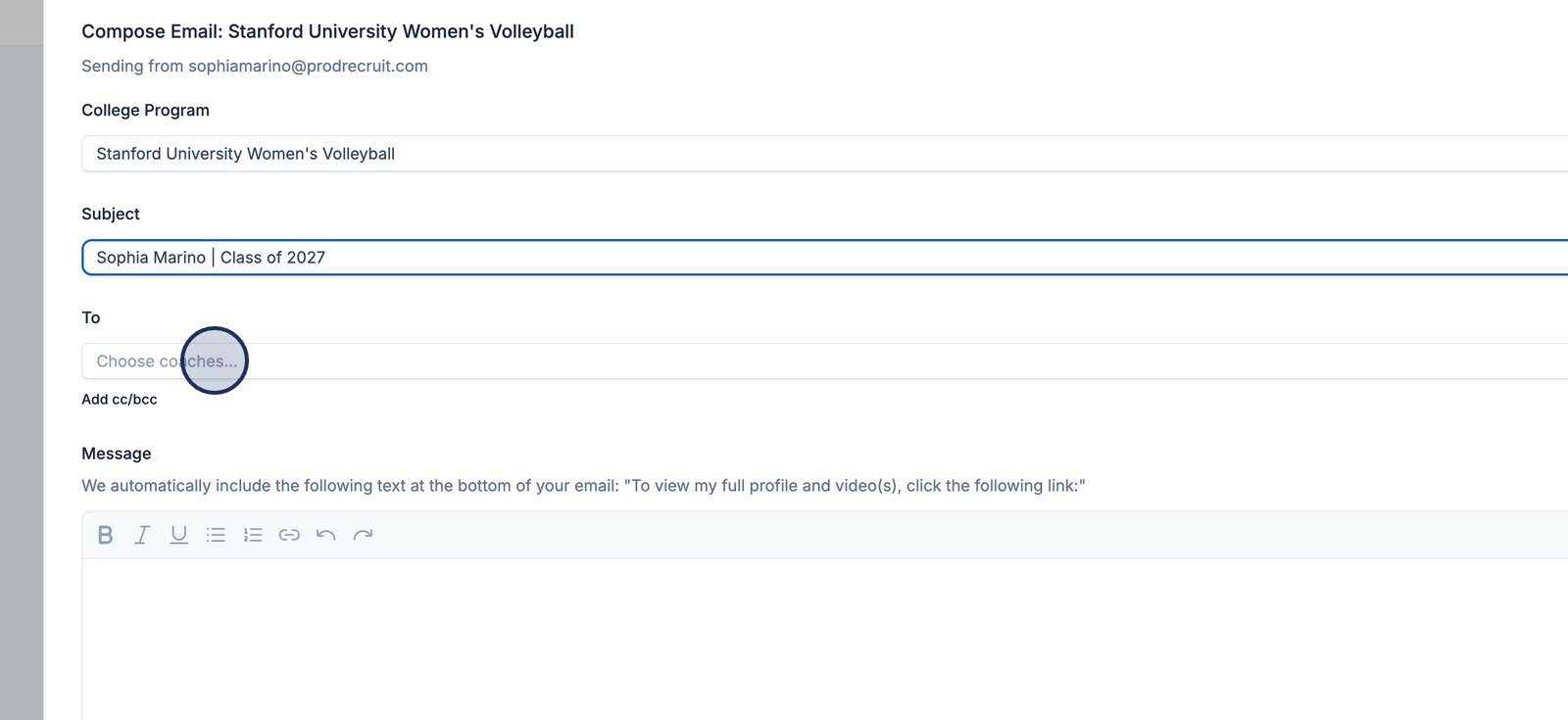Click the To field label

click(91, 317)
